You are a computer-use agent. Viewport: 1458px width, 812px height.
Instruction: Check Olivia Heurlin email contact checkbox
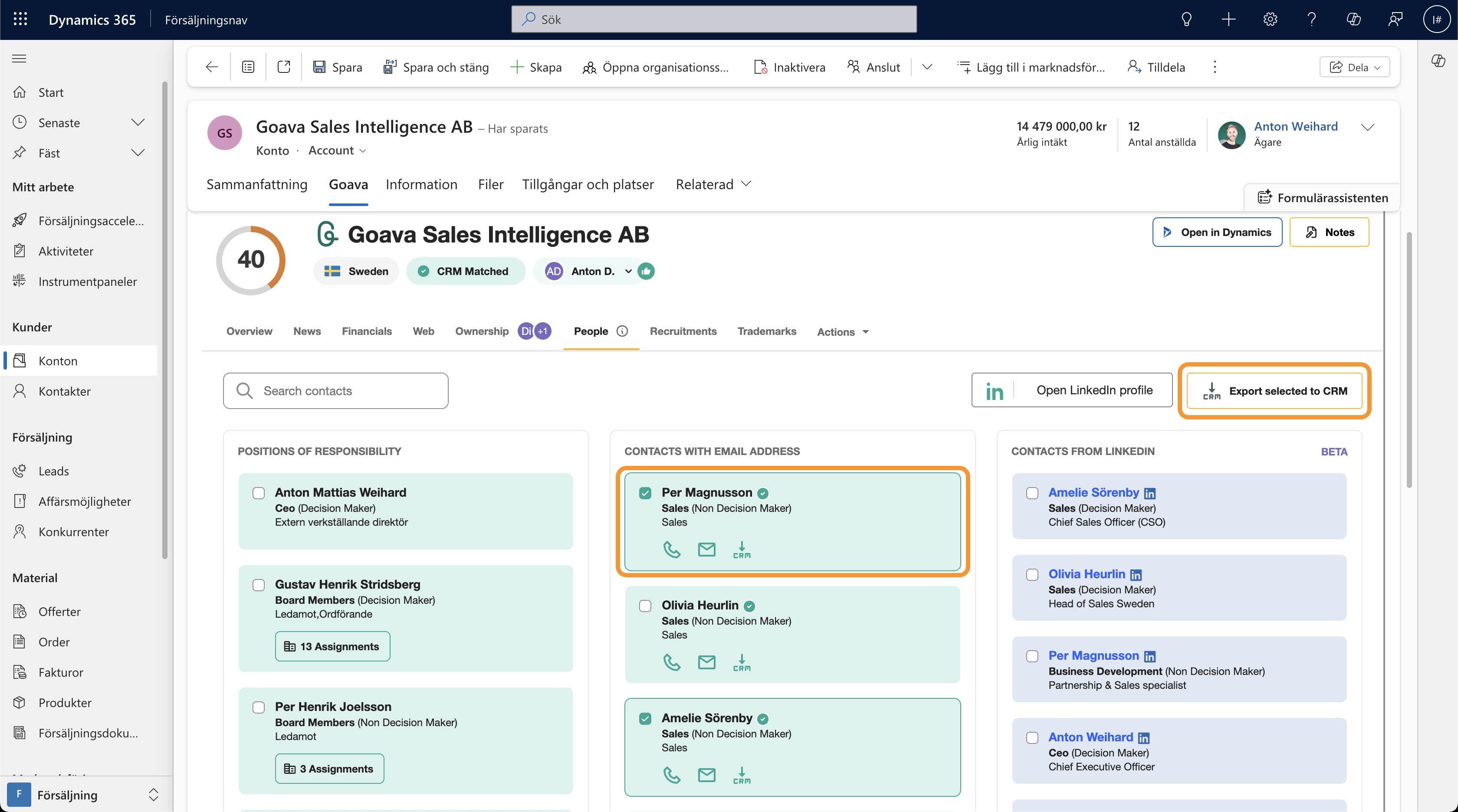click(645, 606)
